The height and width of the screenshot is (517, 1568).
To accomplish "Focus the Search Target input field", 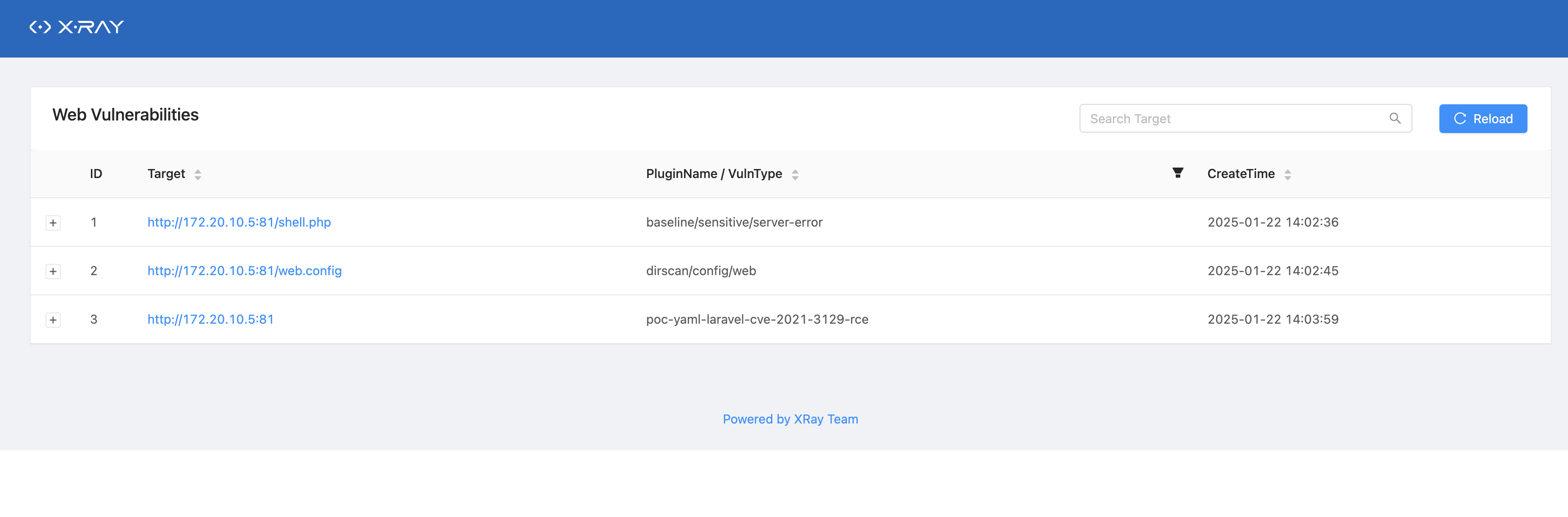I will [x=1230, y=119].
